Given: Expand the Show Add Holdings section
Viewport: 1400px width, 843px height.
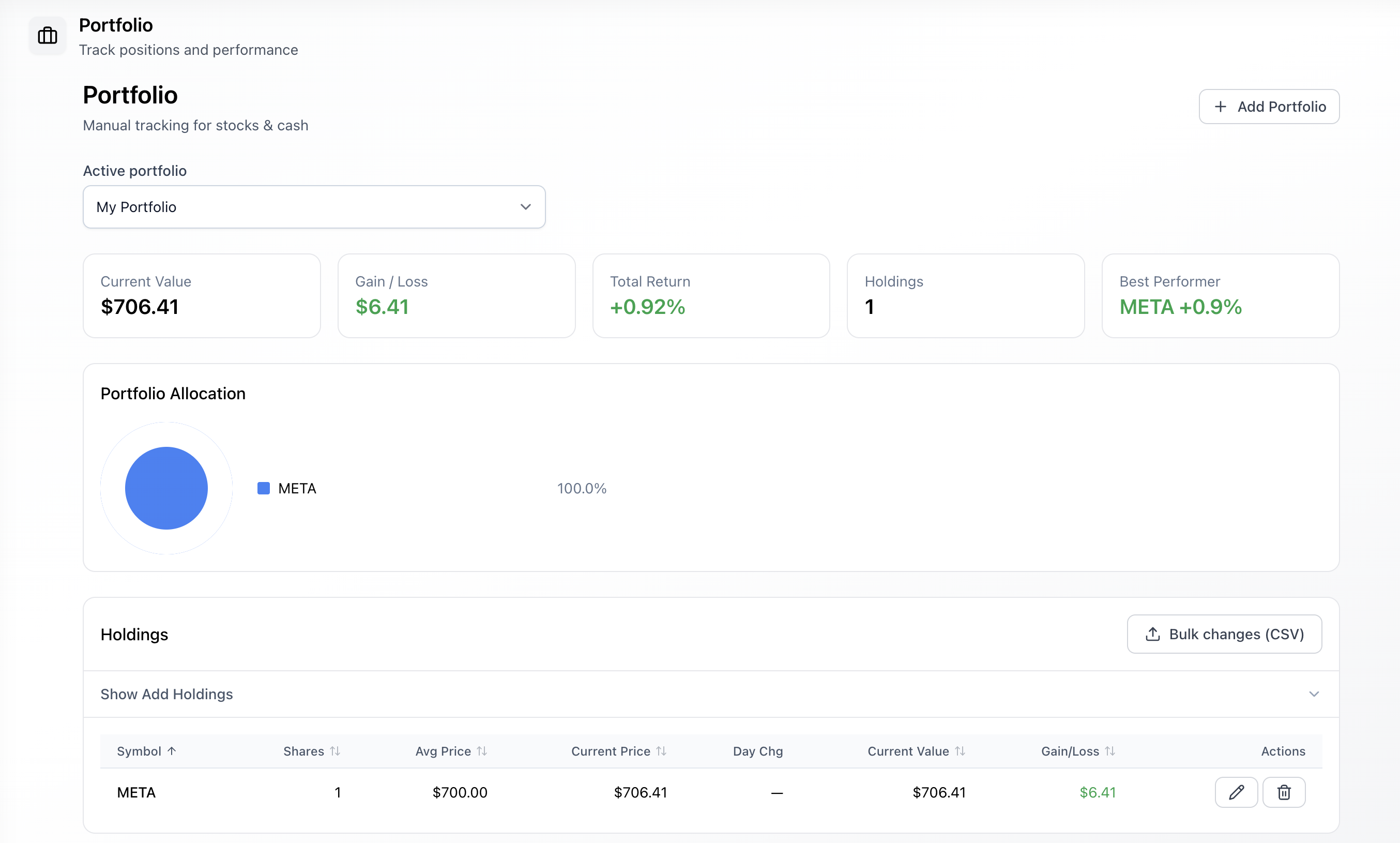Looking at the screenshot, I should [x=166, y=694].
